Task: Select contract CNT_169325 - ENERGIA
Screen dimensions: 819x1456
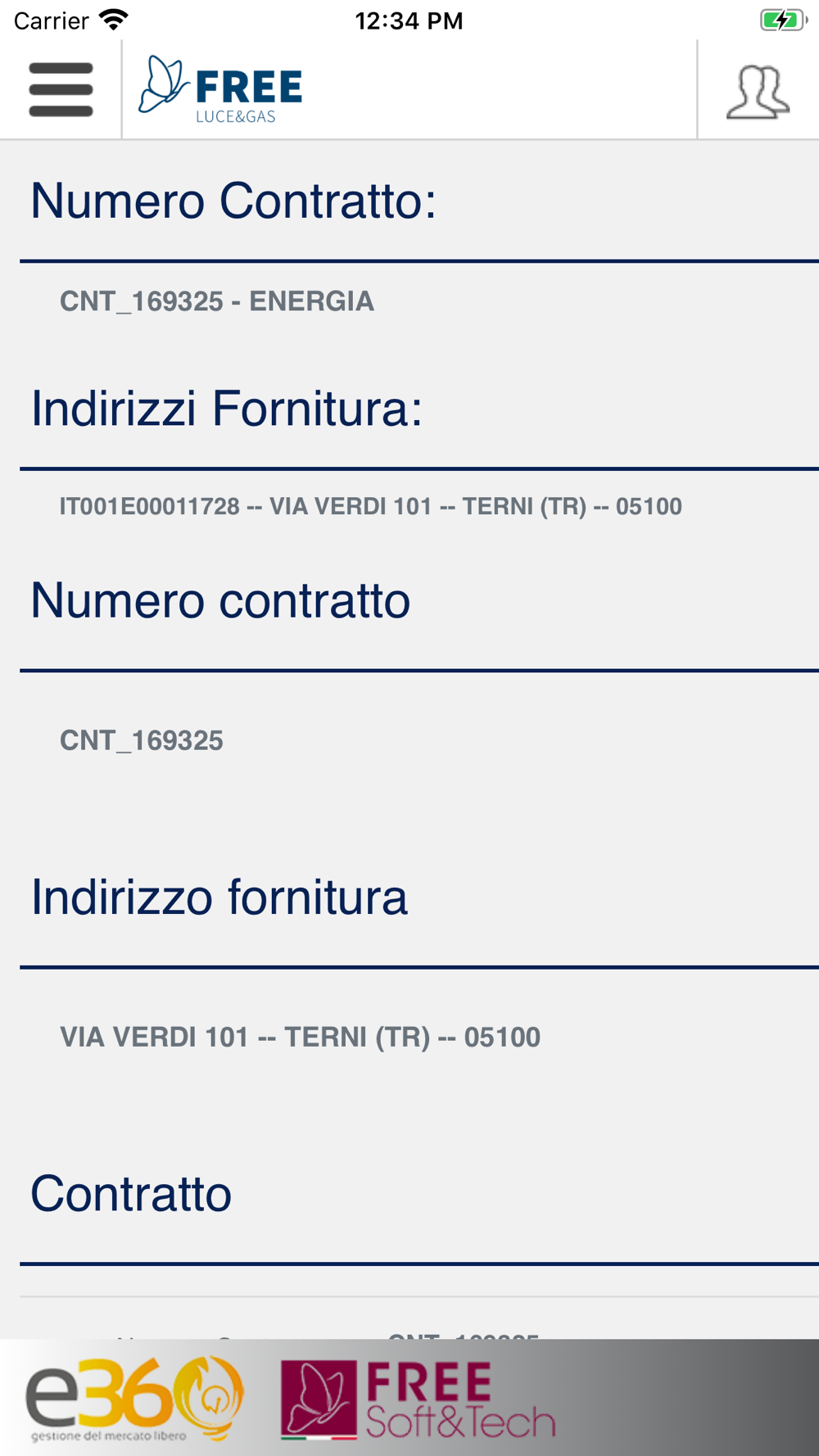Action: click(217, 301)
